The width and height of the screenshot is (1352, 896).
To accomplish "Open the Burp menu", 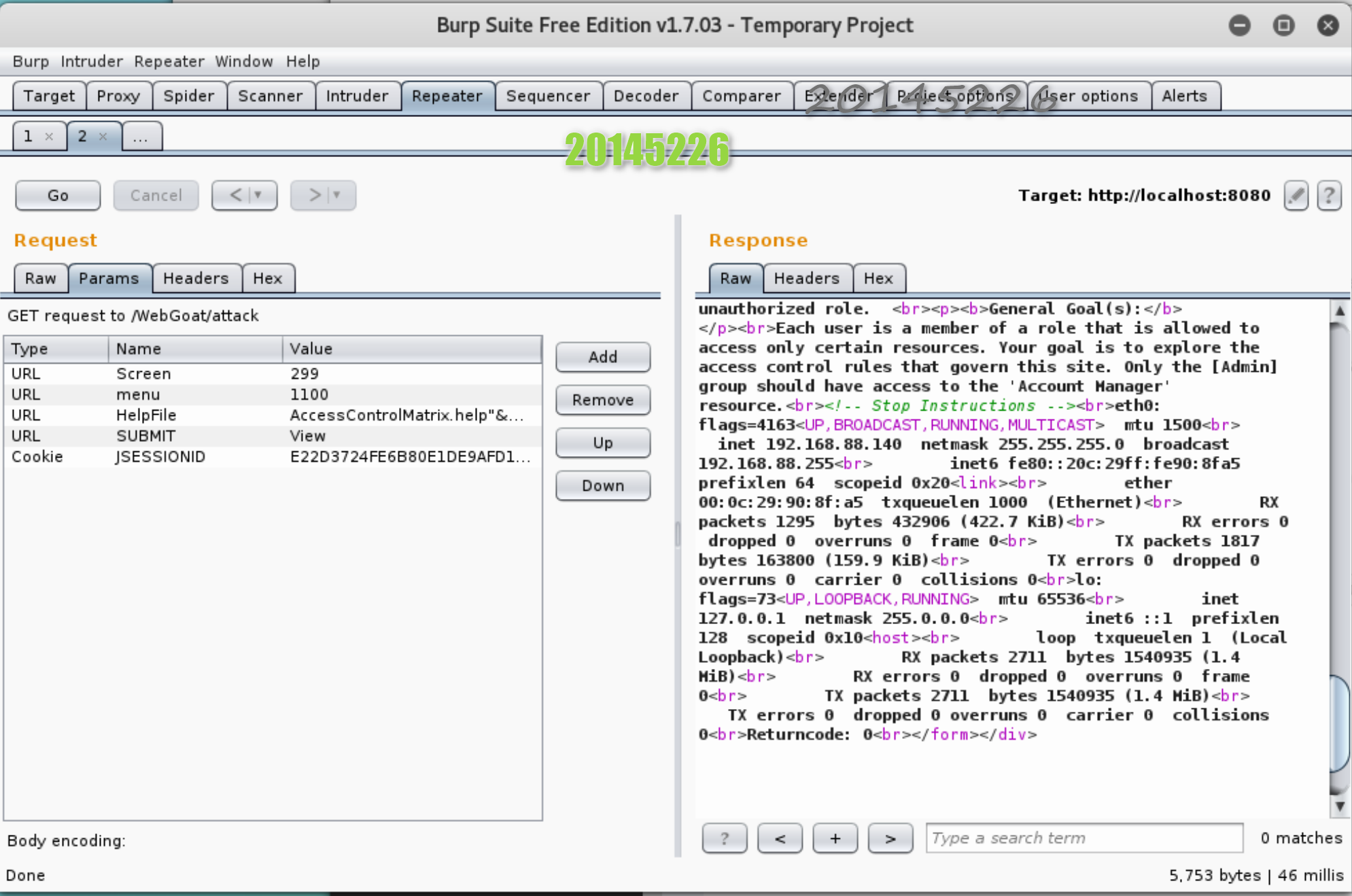I will [31, 62].
